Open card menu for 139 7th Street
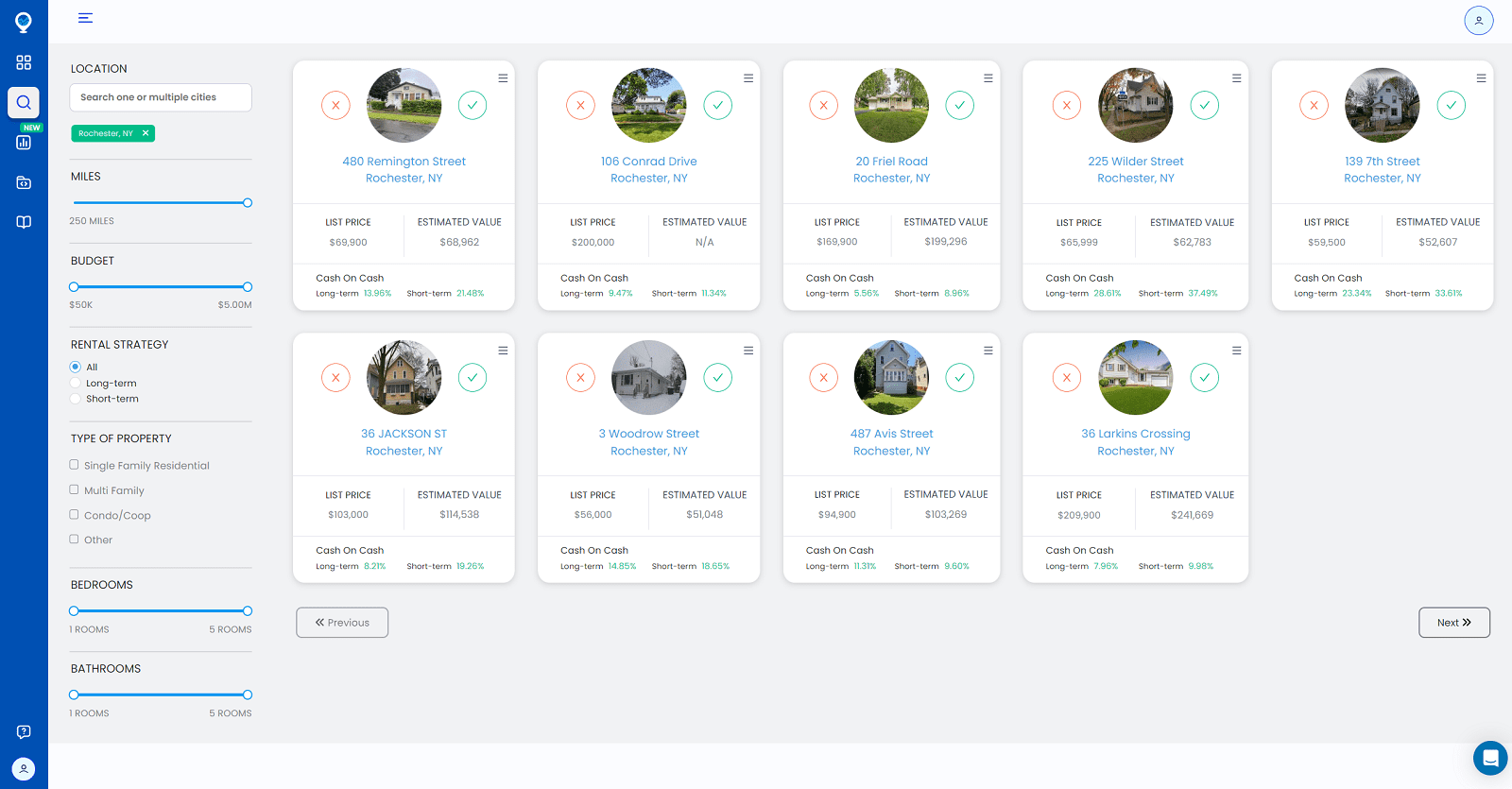 [x=1482, y=78]
